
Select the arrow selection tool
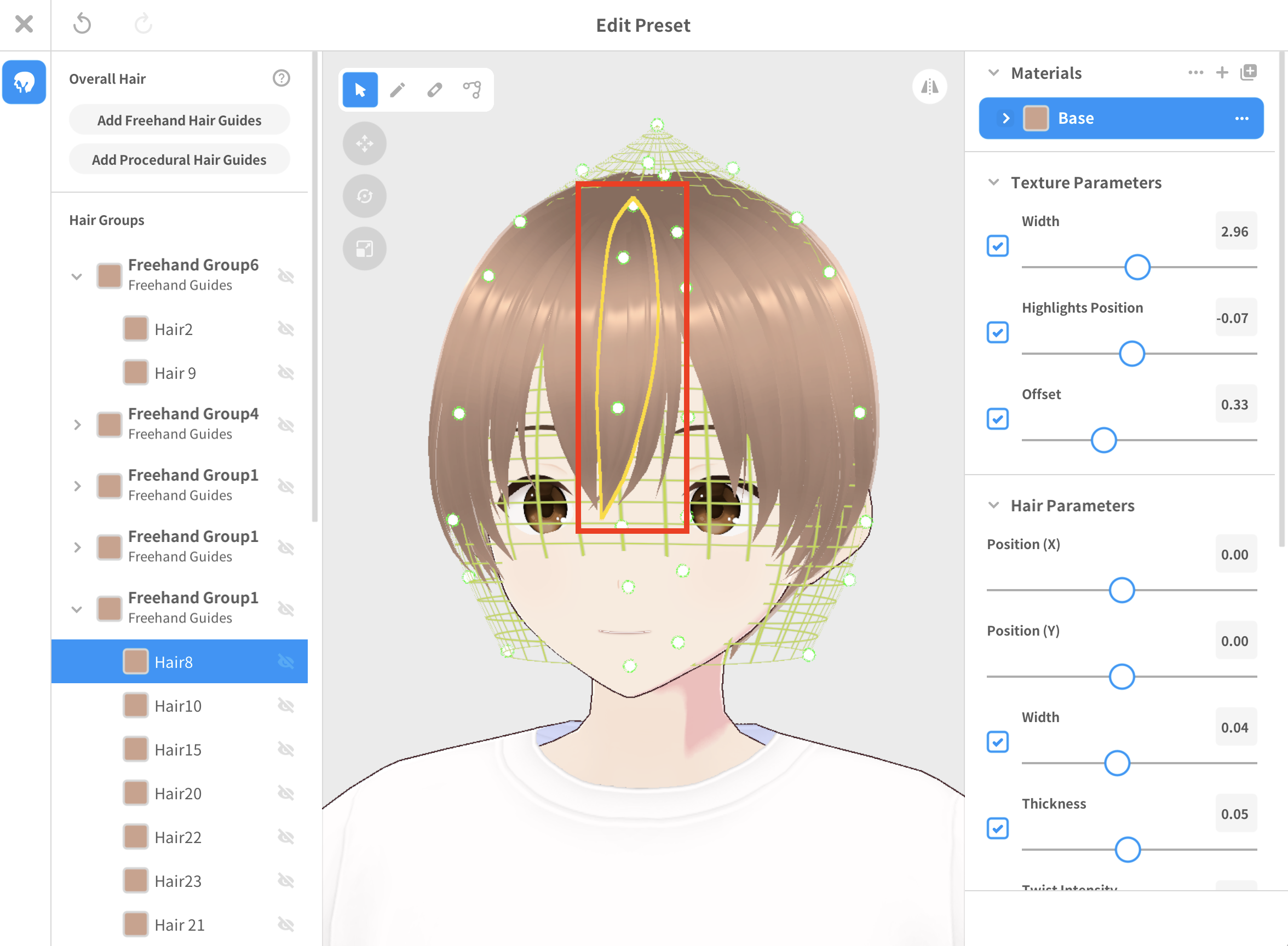(360, 89)
